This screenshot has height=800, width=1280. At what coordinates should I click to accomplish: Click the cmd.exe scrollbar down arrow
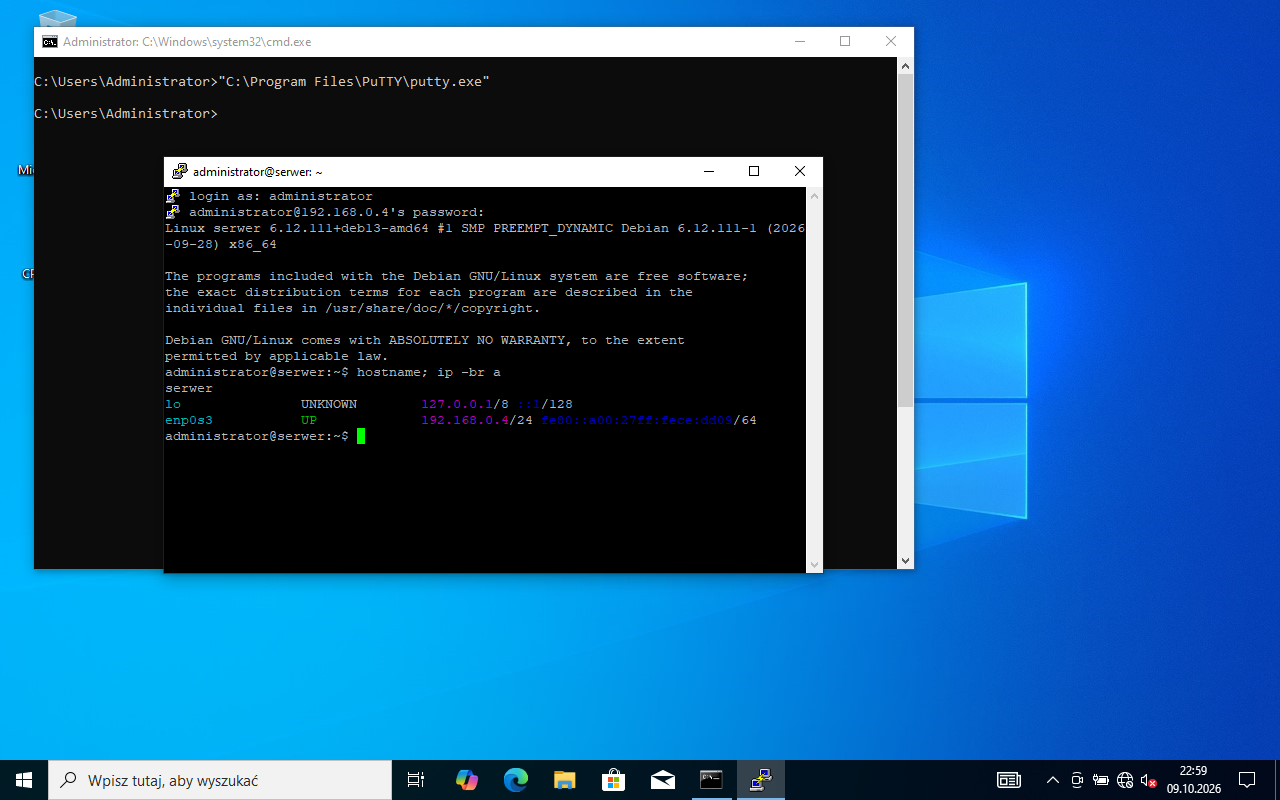905,561
